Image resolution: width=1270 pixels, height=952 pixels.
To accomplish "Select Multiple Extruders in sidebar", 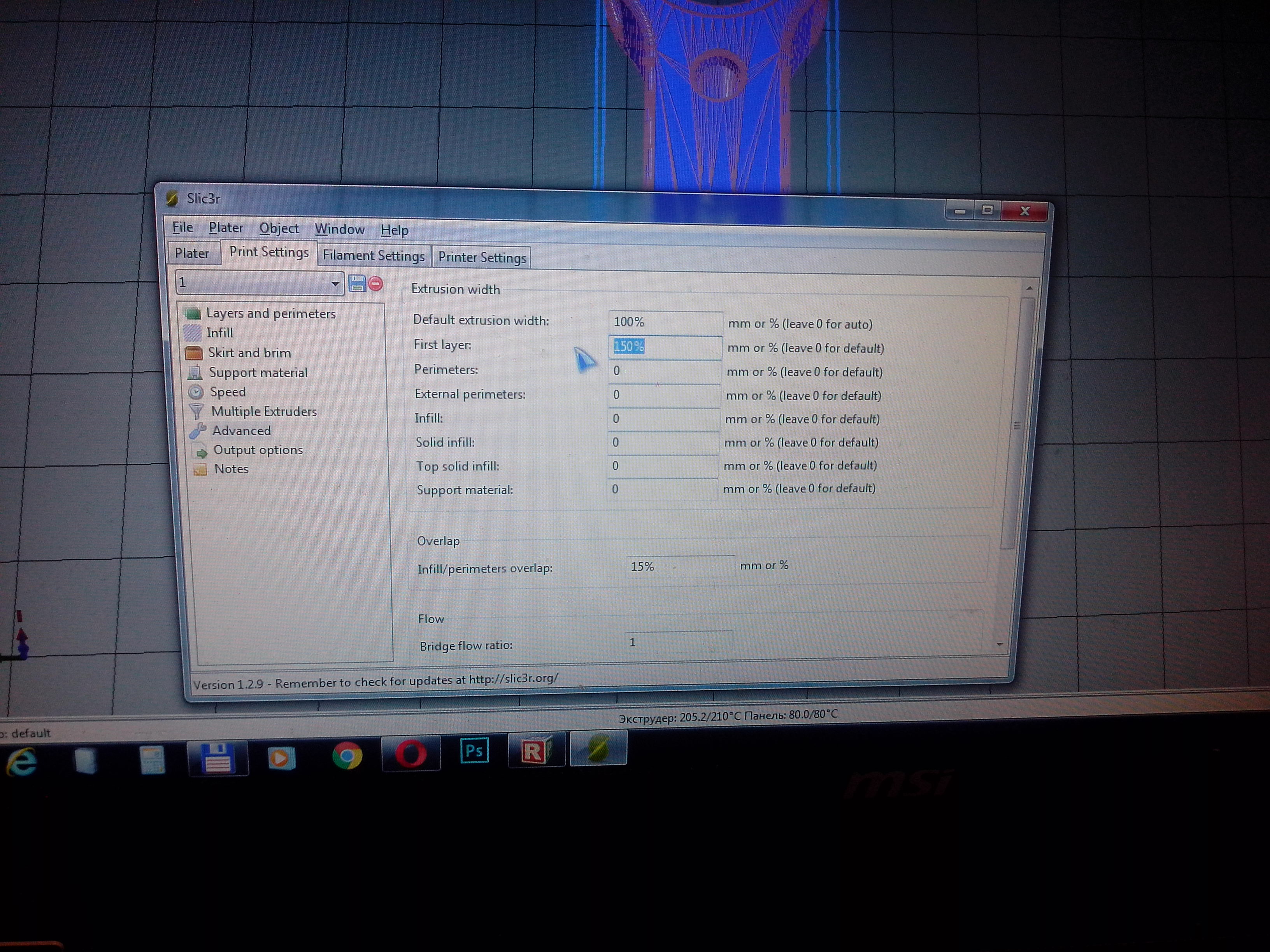I will coord(263,411).
